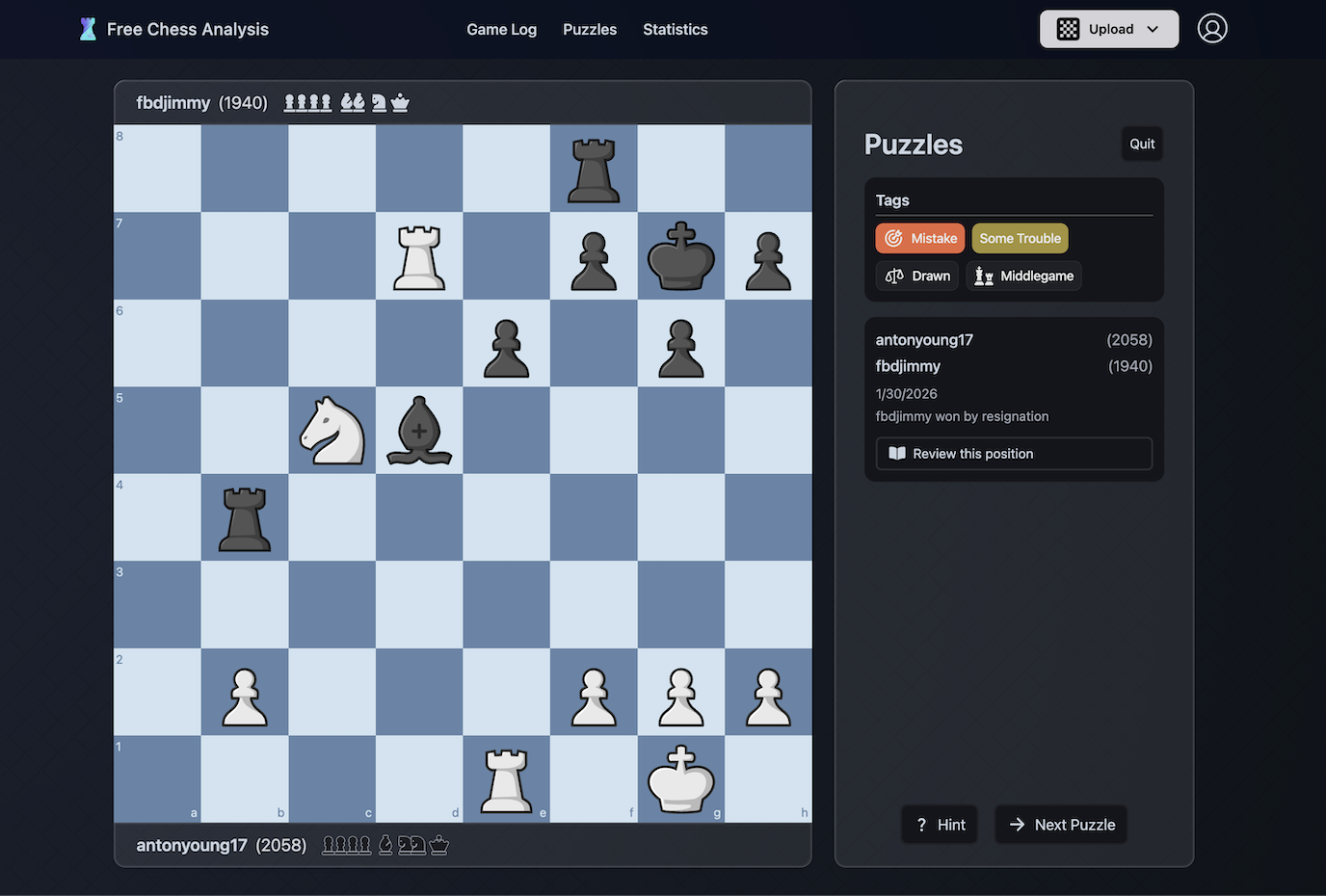Click the chessboard icon in Upload button
This screenshot has height=896, width=1326.
(1068, 29)
